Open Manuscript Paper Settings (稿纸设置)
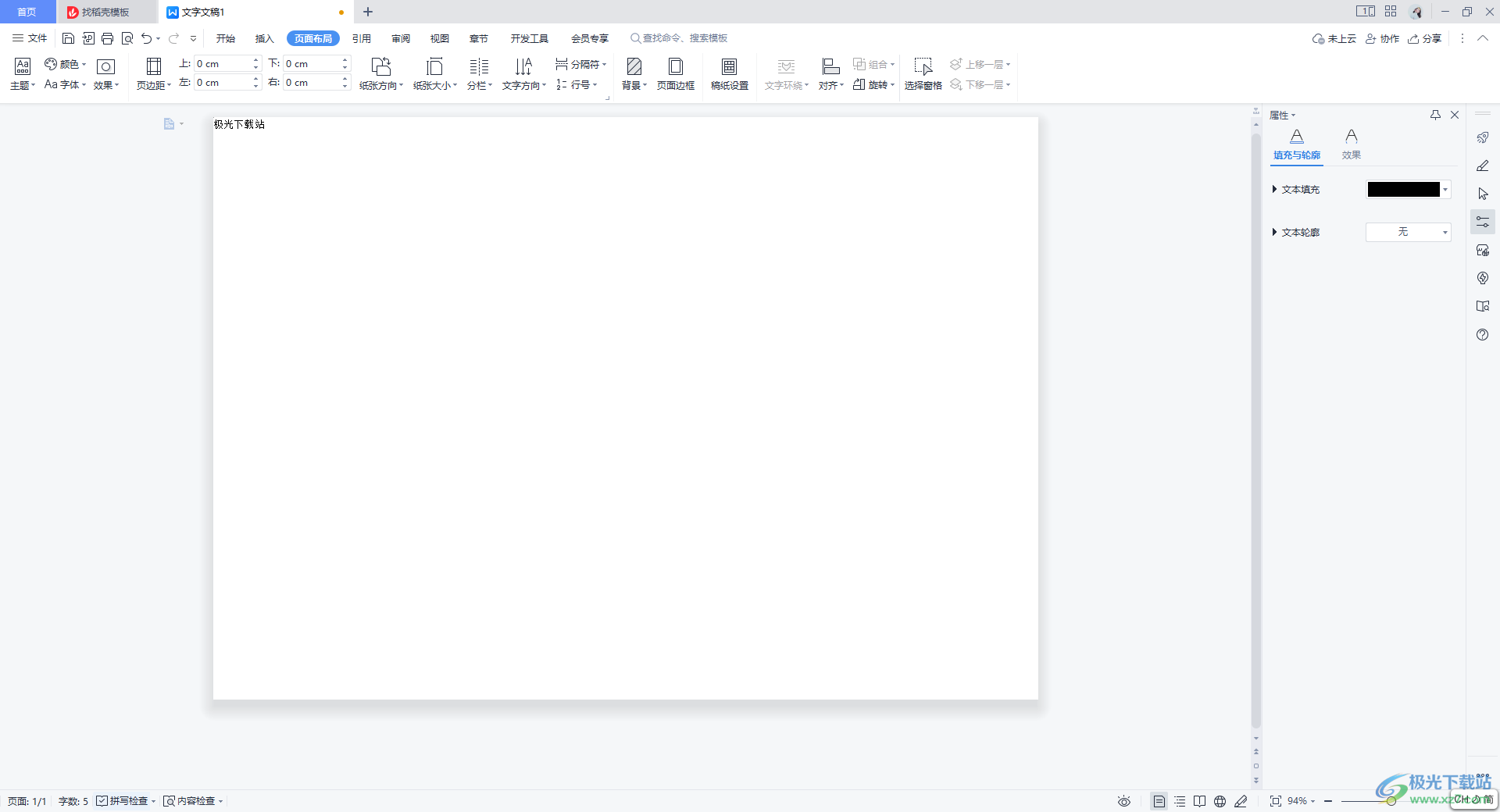 pos(730,74)
